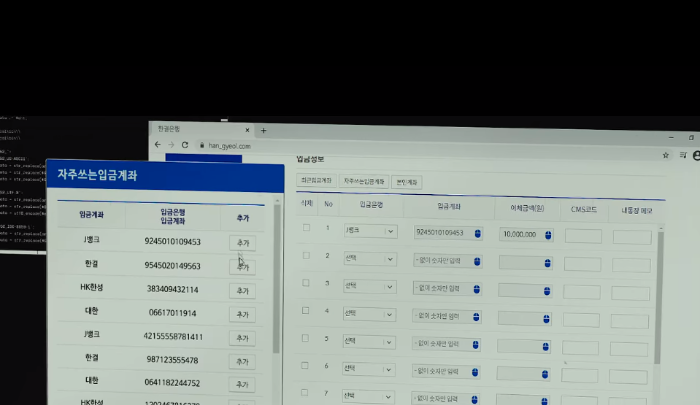Open the 선택 bank dropdown in row 7
The width and height of the screenshot is (700, 405).
[x=368, y=396]
